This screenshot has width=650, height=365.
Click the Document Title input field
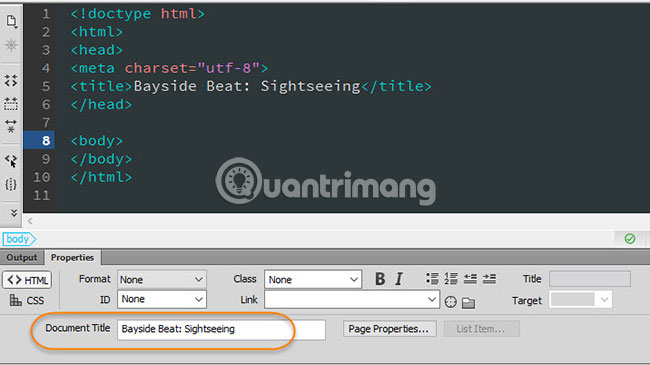pos(221,329)
